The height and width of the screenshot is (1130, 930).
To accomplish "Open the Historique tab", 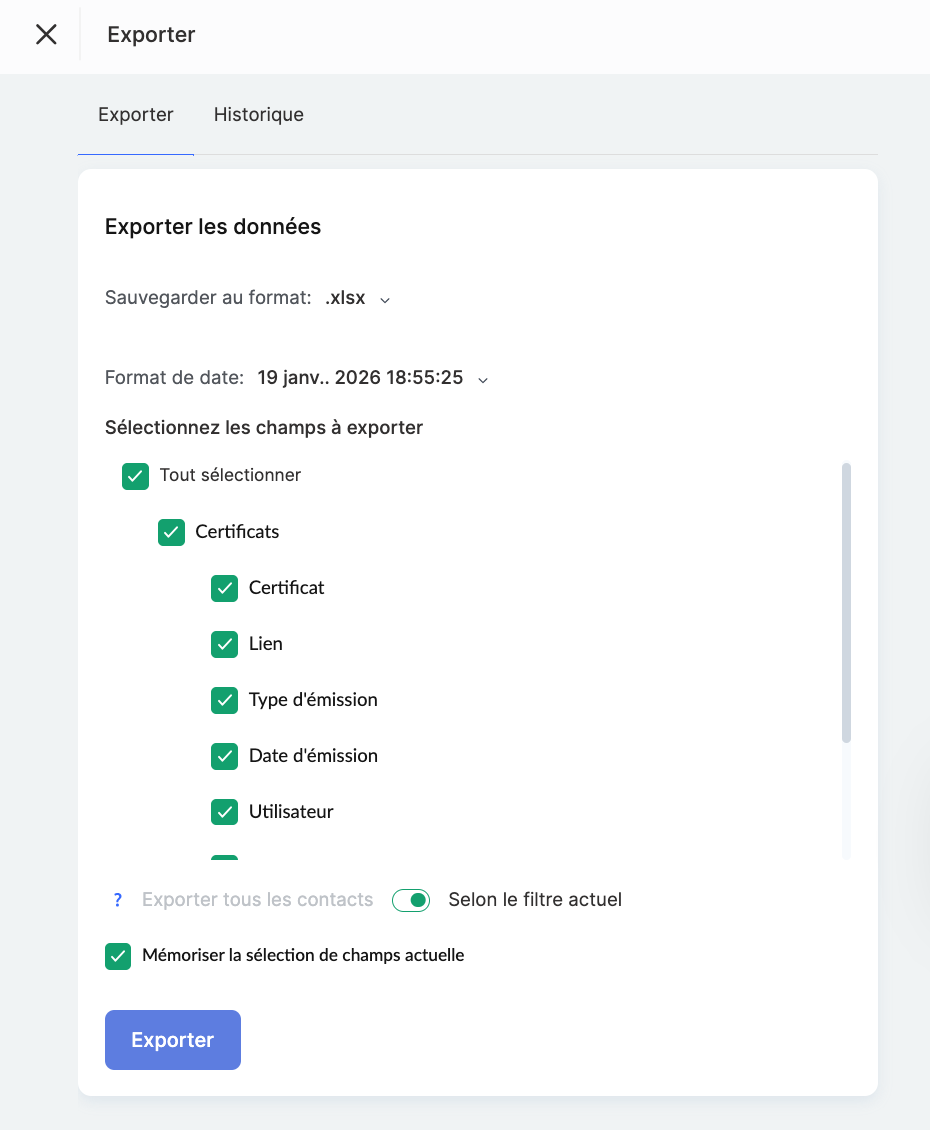I will point(258,115).
